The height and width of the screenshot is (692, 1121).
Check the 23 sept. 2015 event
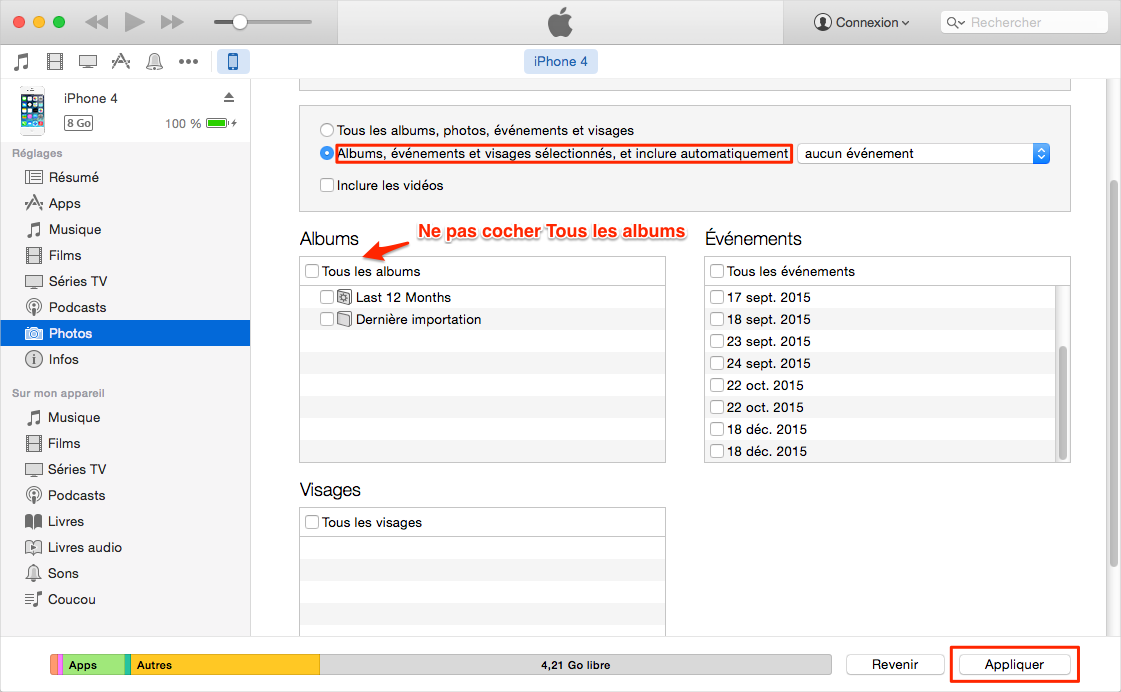click(717, 341)
